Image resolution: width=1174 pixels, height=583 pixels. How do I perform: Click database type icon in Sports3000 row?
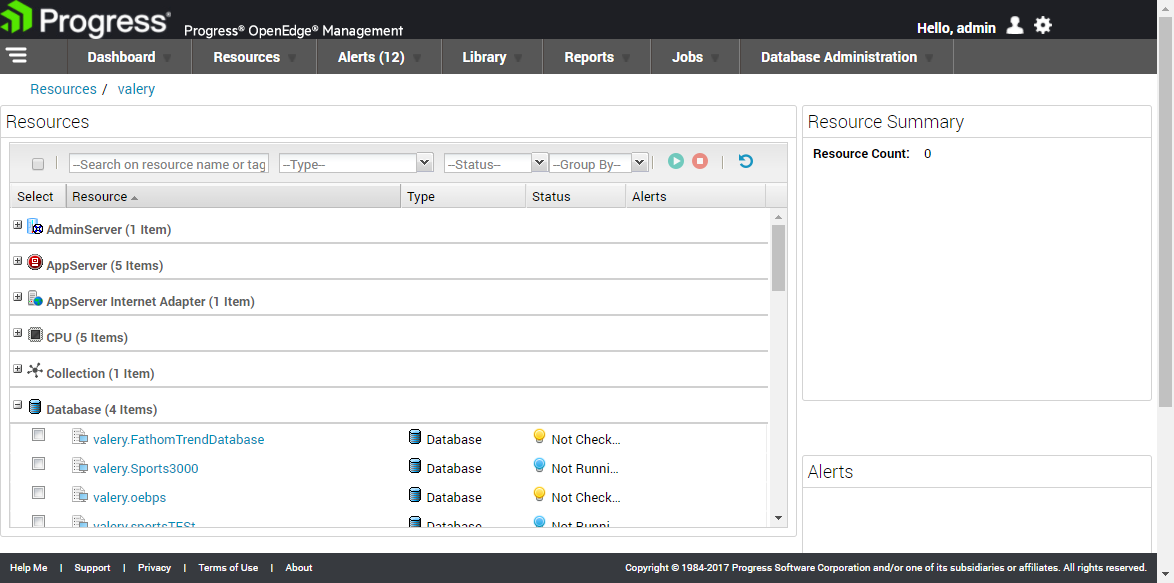(x=415, y=466)
